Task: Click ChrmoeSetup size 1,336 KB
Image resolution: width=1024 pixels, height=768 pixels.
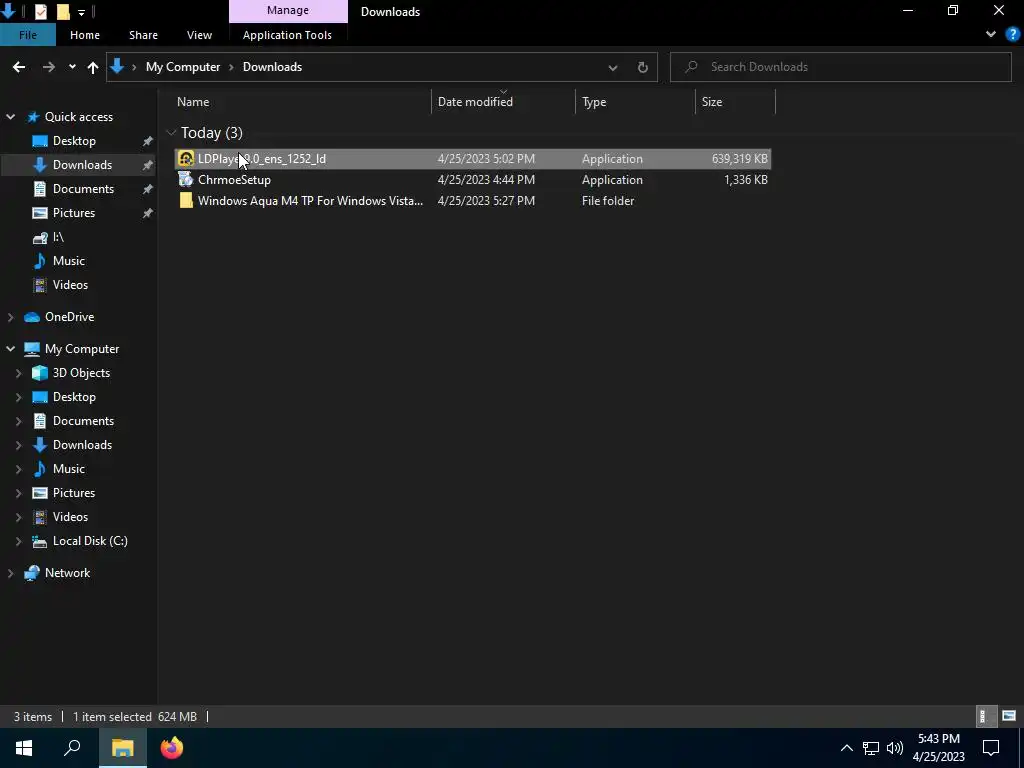Action: (x=746, y=180)
